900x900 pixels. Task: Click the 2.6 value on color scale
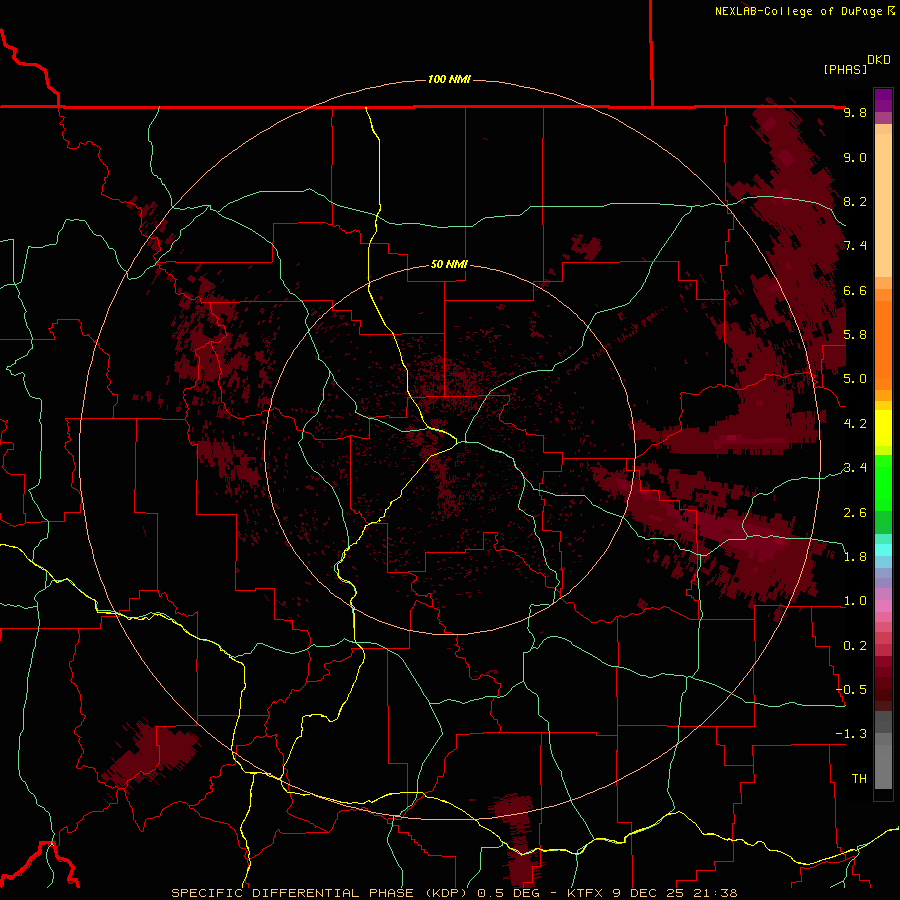(x=855, y=513)
